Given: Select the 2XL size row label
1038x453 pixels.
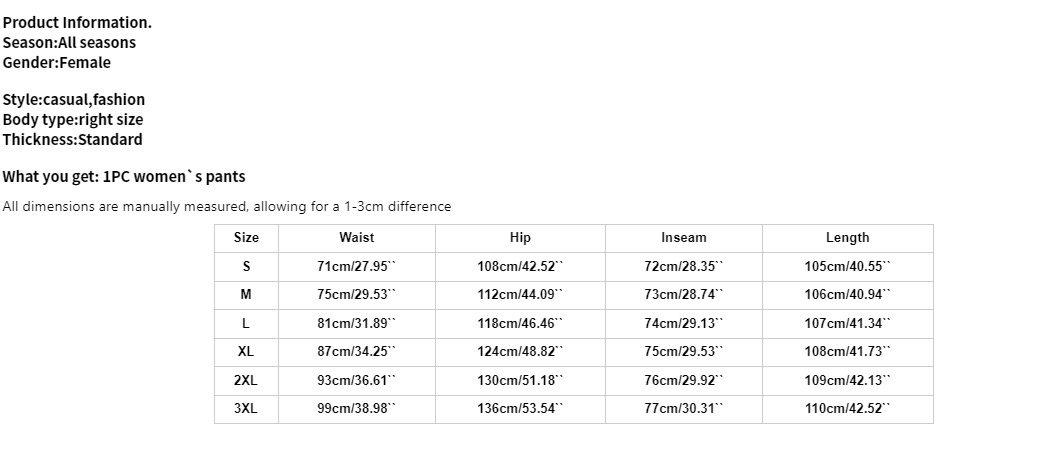Looking at the screenshot, I should 246,381.
